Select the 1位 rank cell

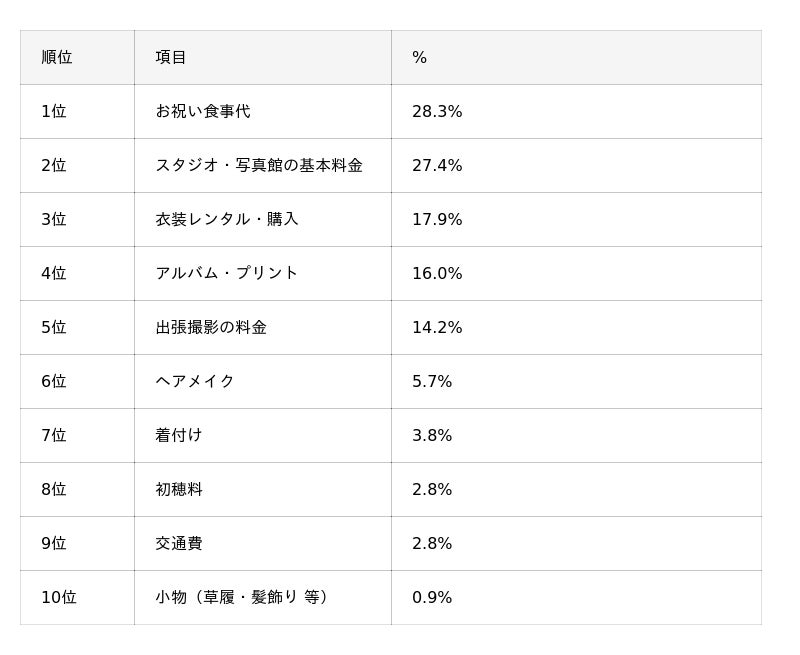54,112
